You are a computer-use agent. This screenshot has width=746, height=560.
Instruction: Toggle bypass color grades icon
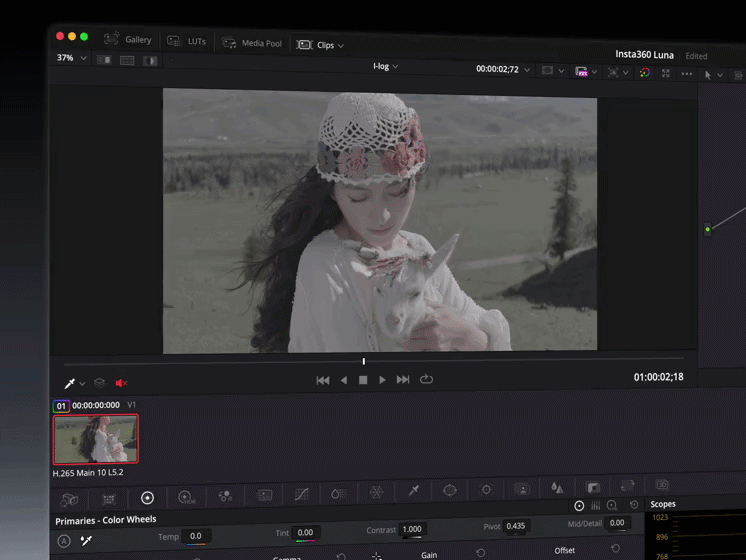645,73
